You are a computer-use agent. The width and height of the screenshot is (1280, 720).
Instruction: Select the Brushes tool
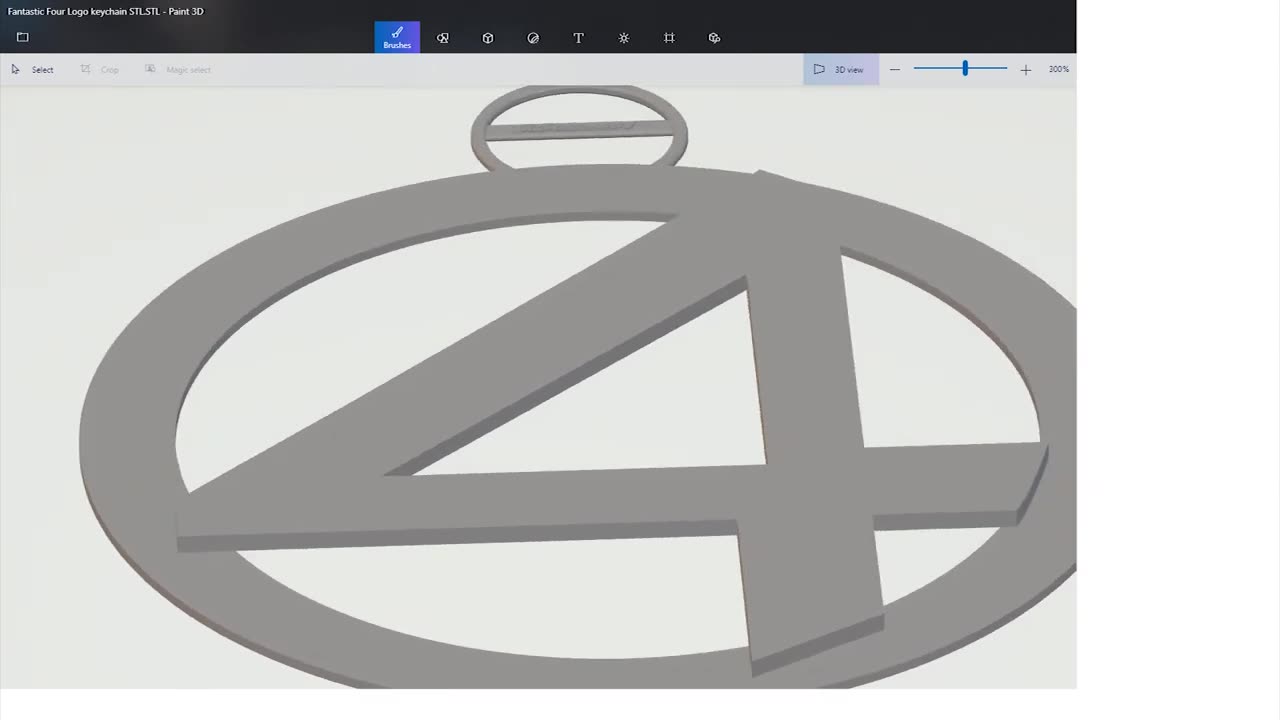pyautogui.click(x=397, y=37)
